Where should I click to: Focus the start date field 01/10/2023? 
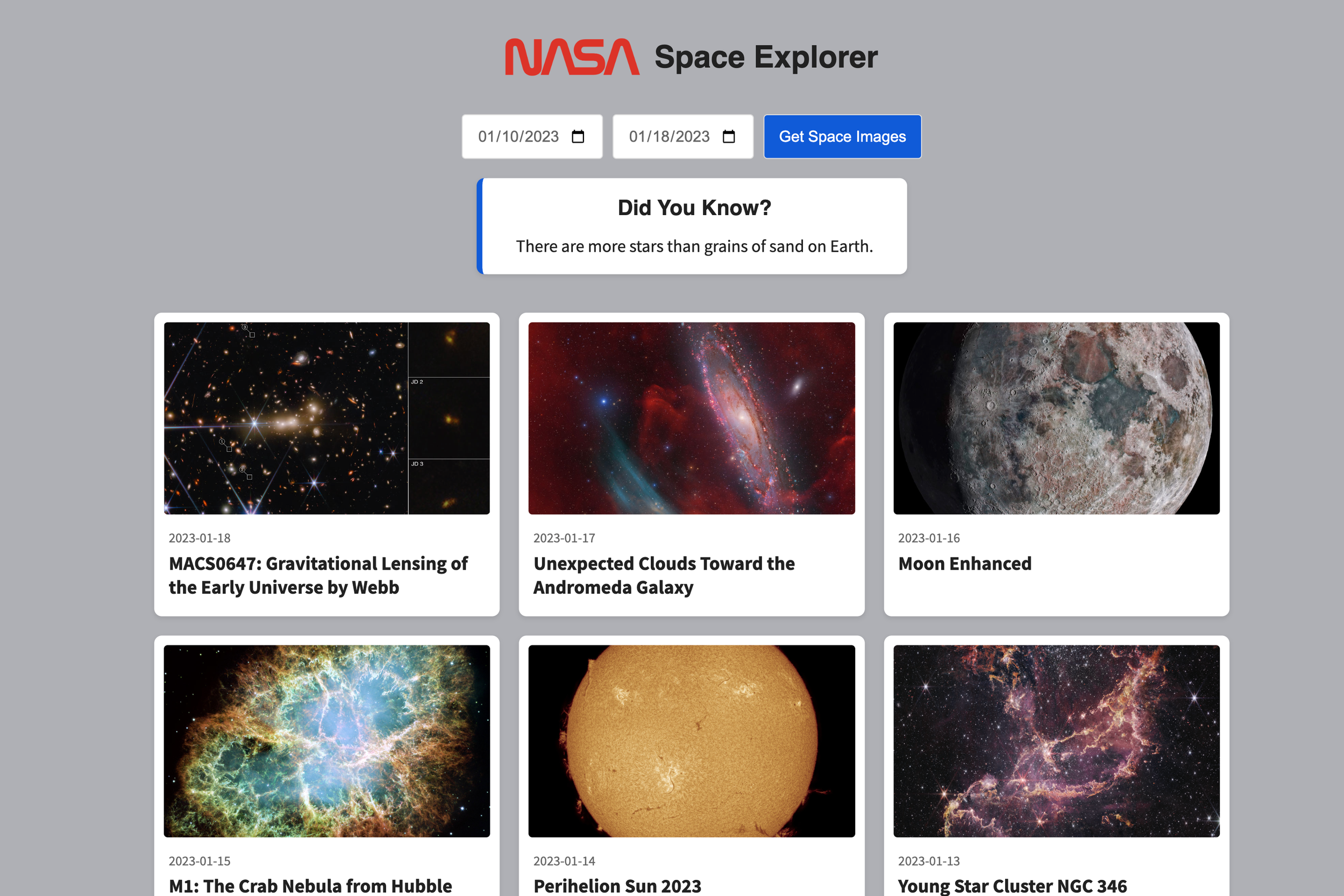pyautogui.click(x=532, y=137)
